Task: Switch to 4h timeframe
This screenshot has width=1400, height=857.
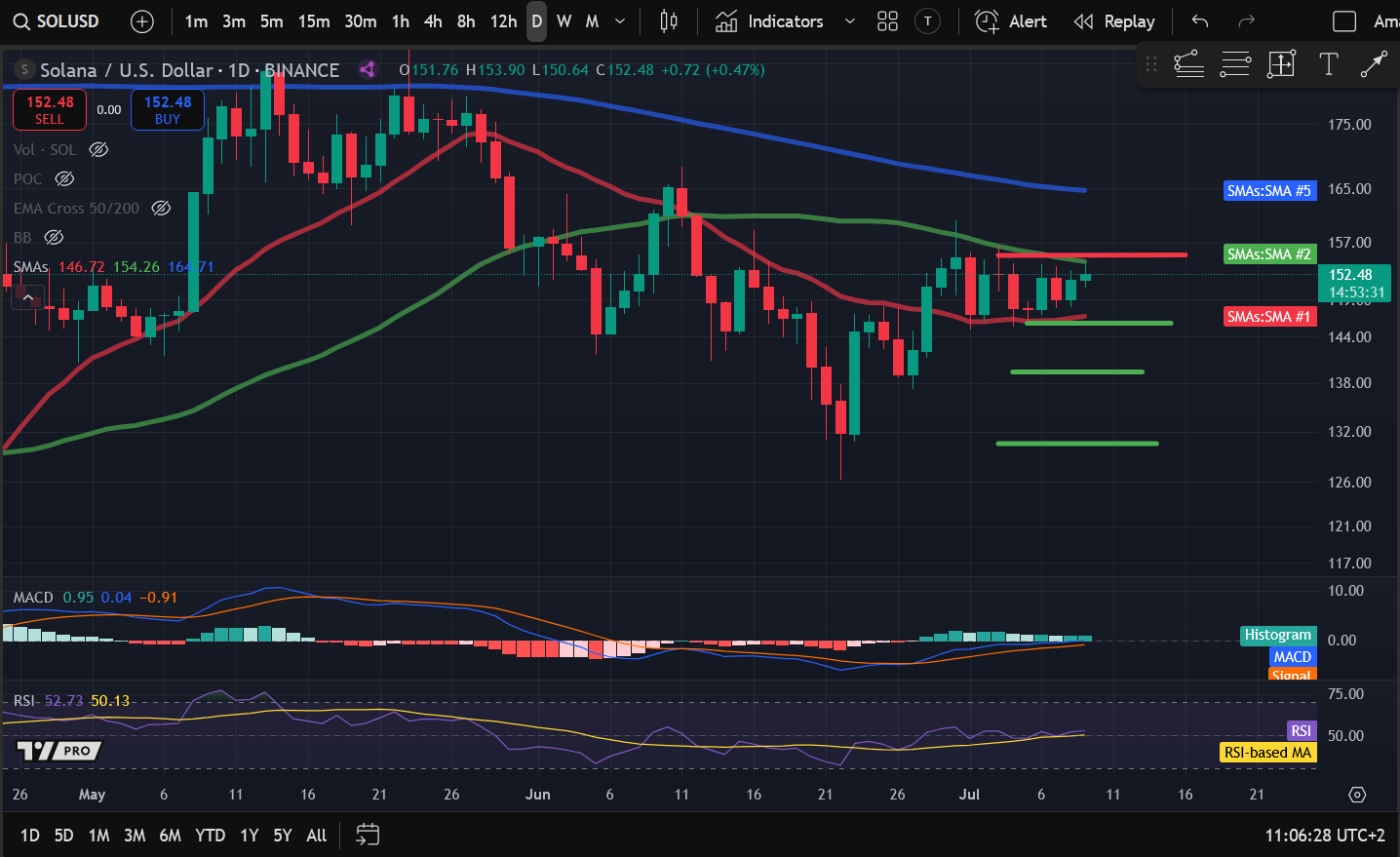Action: [x=434, y=21]
